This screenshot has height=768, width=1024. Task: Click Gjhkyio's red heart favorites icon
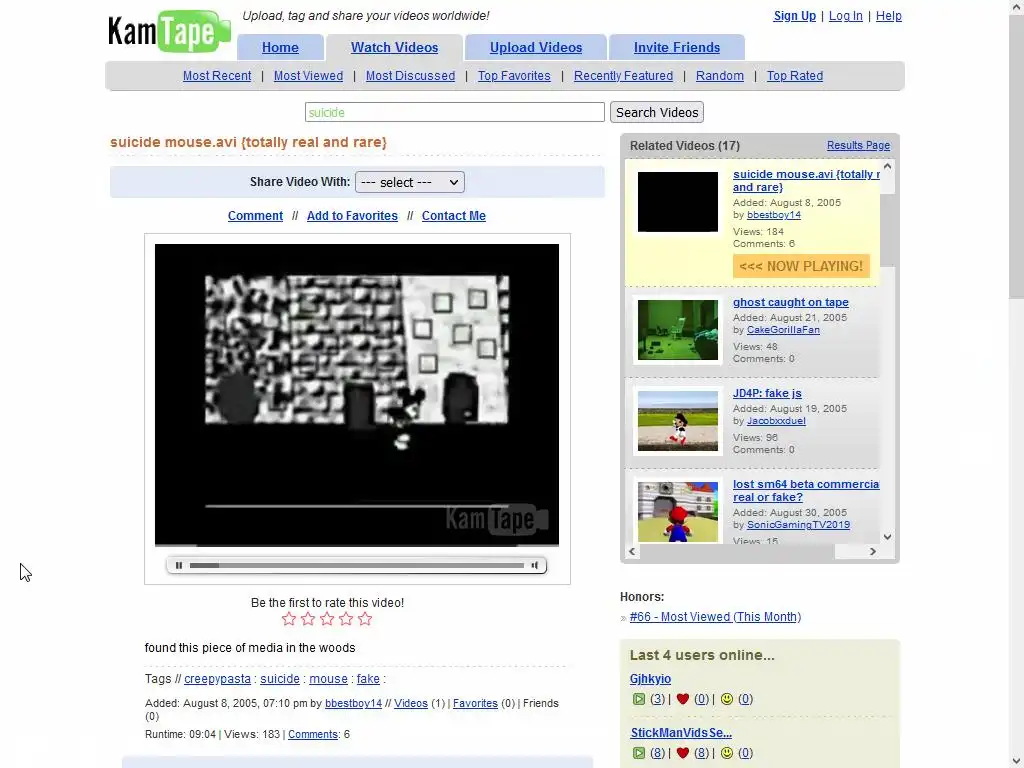[682, 699]
